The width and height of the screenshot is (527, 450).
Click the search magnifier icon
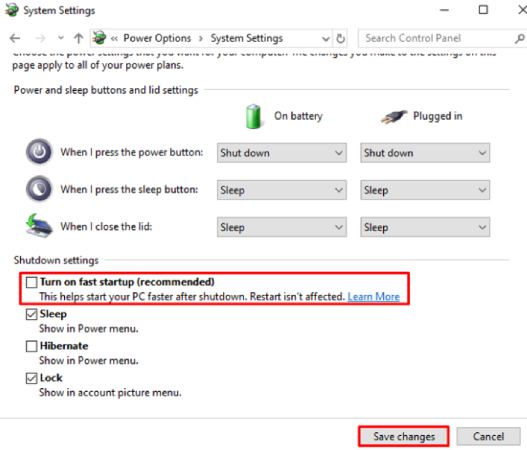(x=520, y=38)
